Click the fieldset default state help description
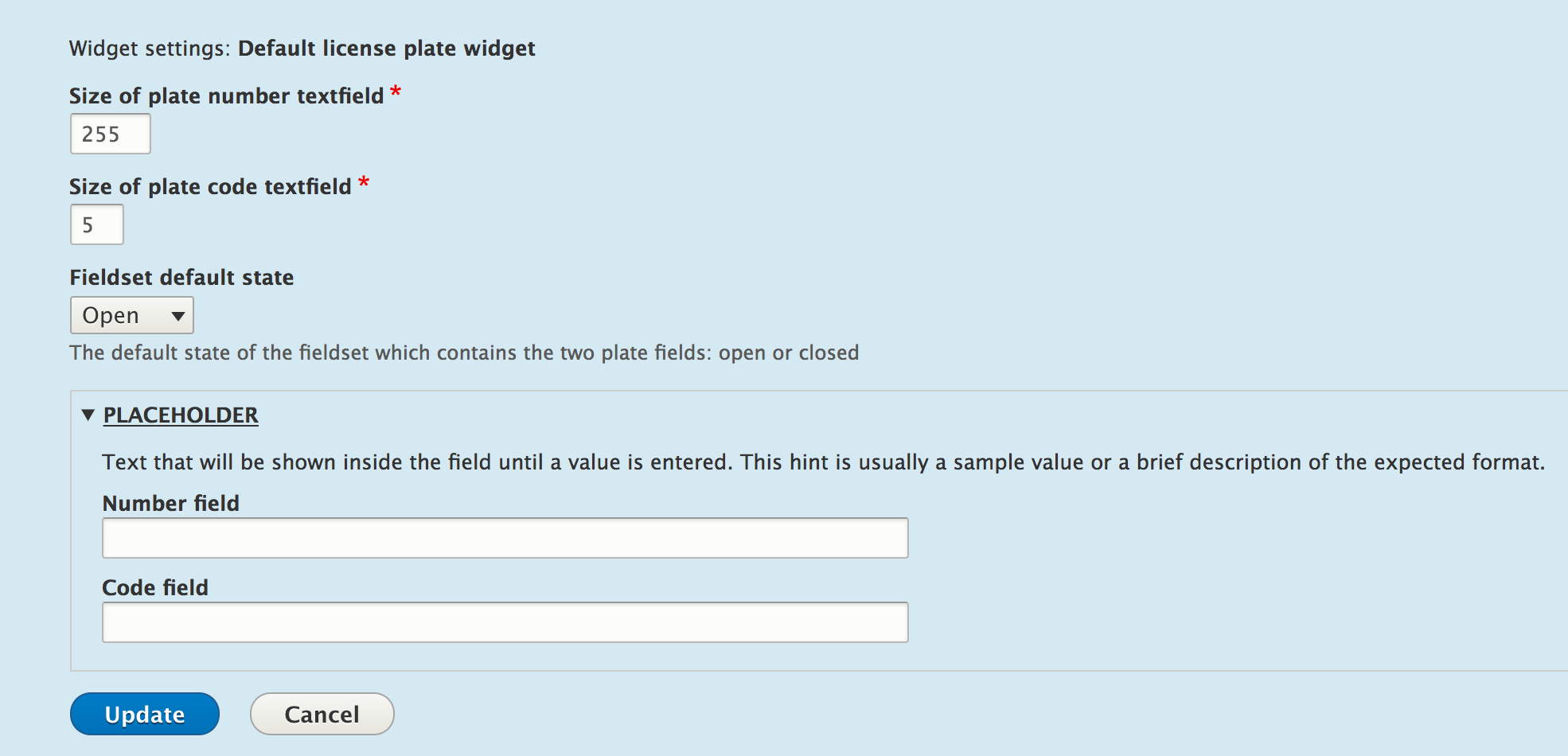1568x756 pixels. pos(464,353)
